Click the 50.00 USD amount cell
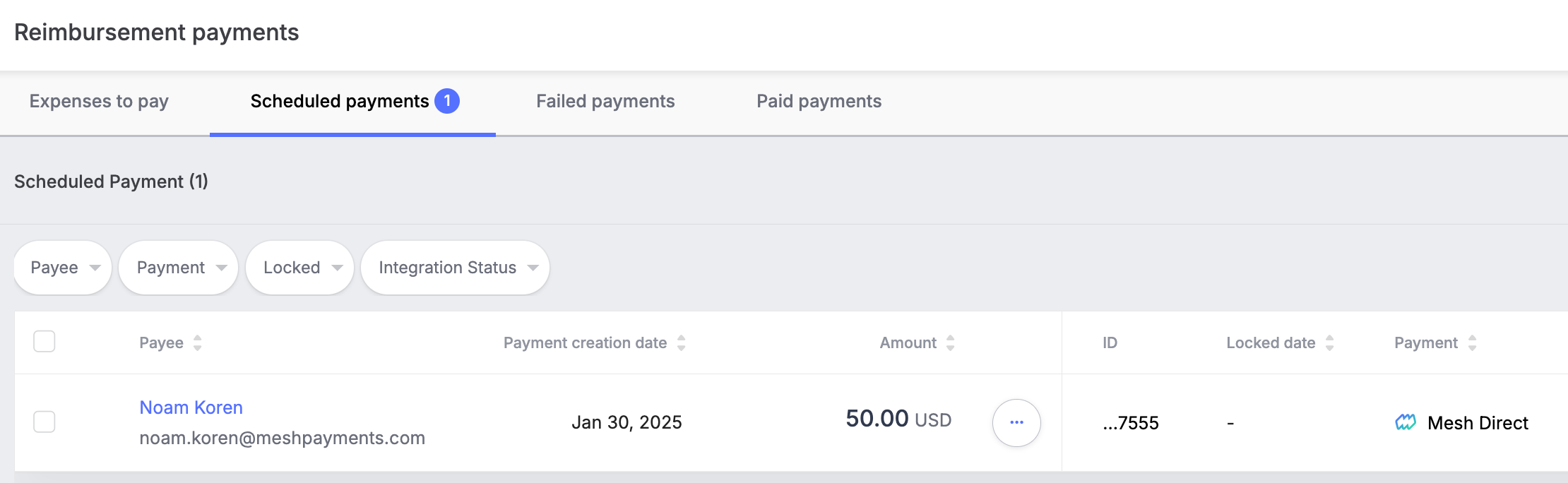The height and width of the screenshot is (483, 1568). (898, 419)
